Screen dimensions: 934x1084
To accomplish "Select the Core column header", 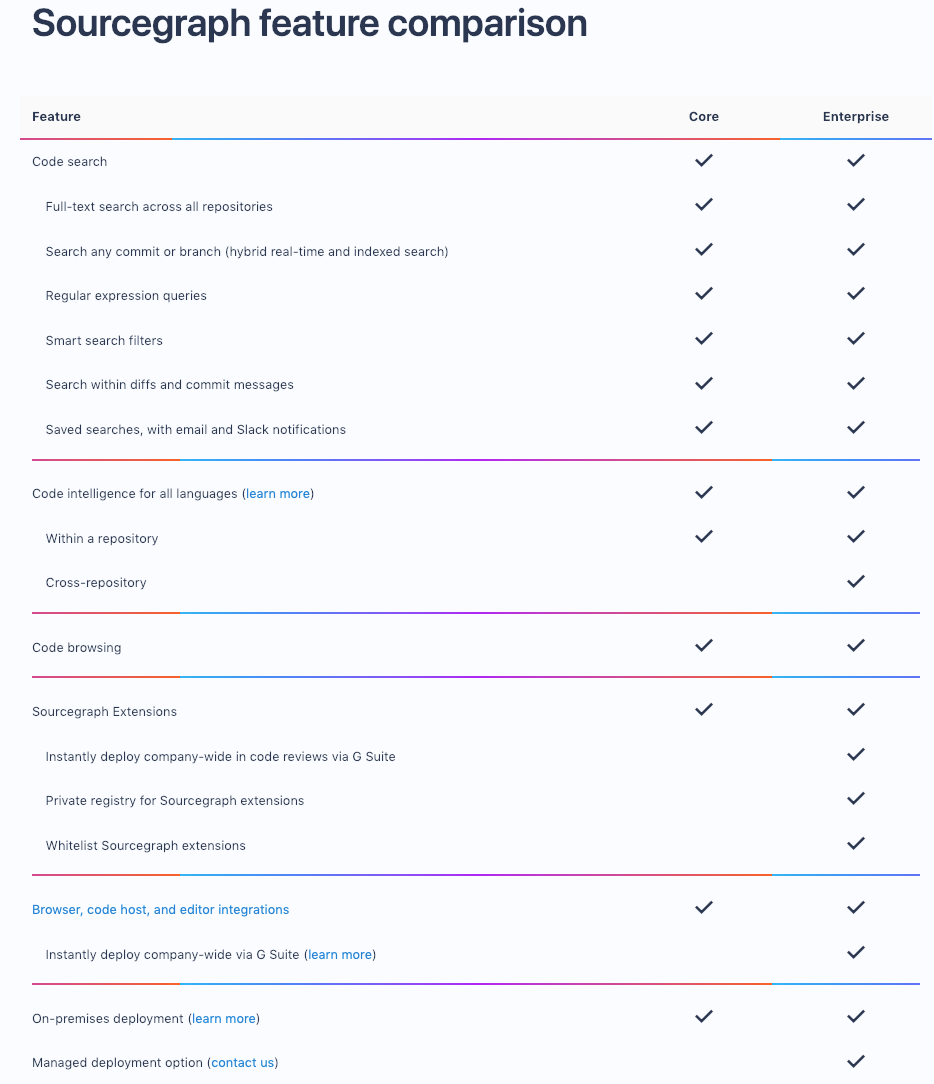I will 704,117.
